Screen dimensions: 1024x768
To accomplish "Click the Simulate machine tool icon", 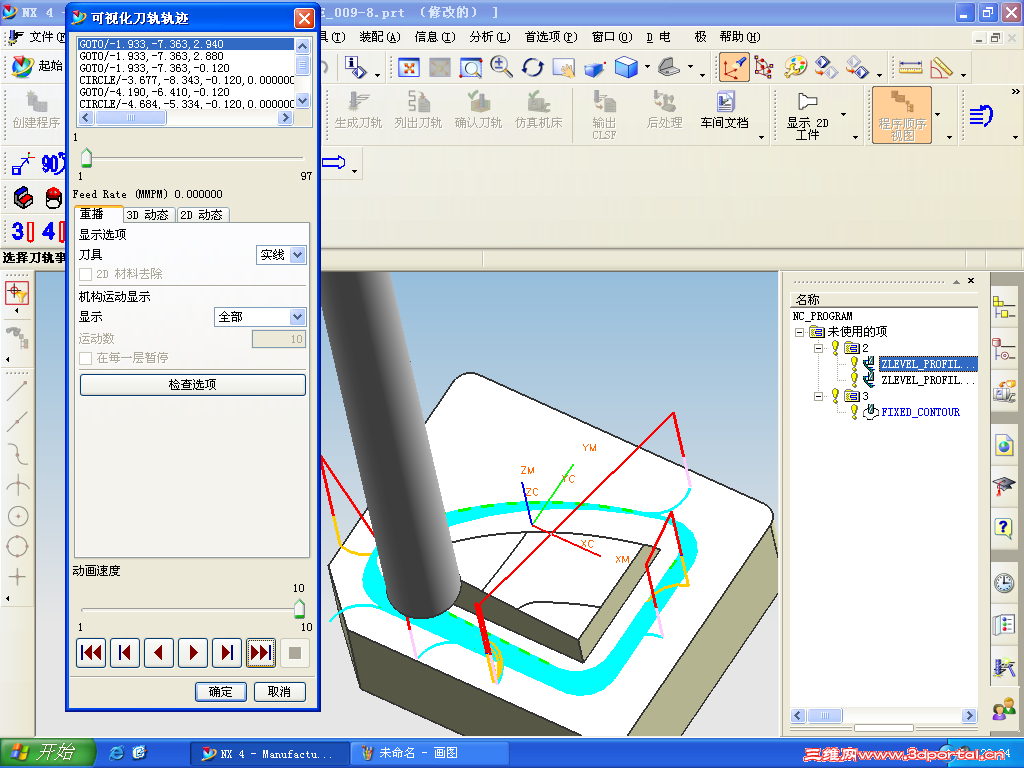I will (538, 111).
